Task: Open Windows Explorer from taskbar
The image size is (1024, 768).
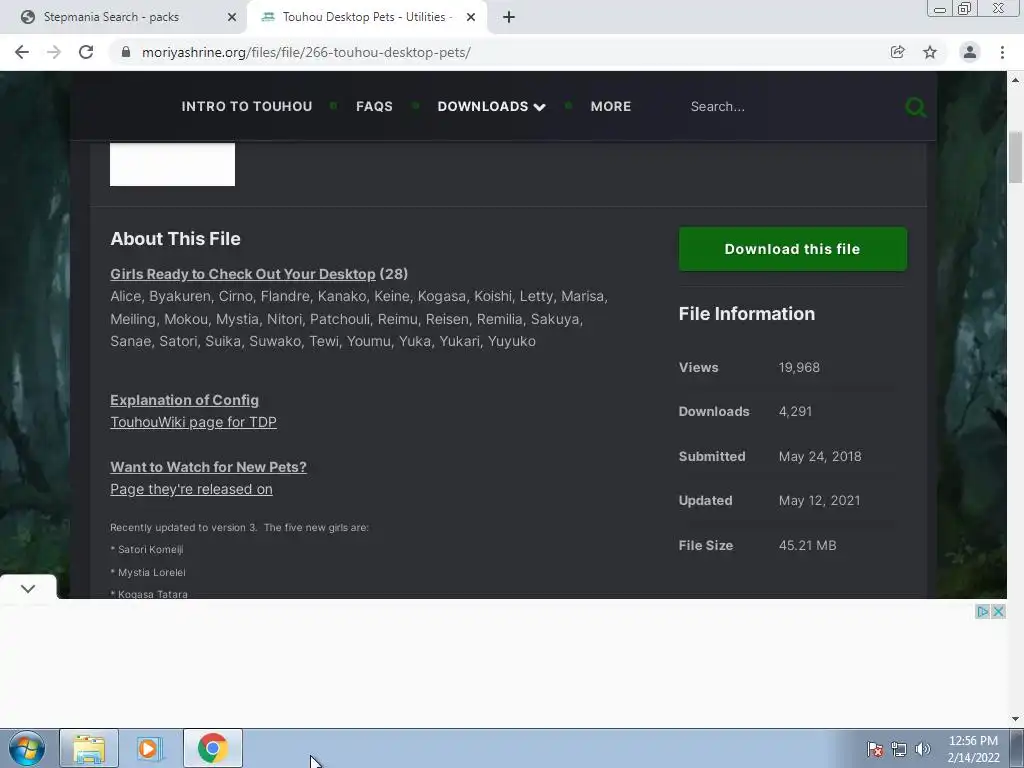Action: [x=89, y=748]
